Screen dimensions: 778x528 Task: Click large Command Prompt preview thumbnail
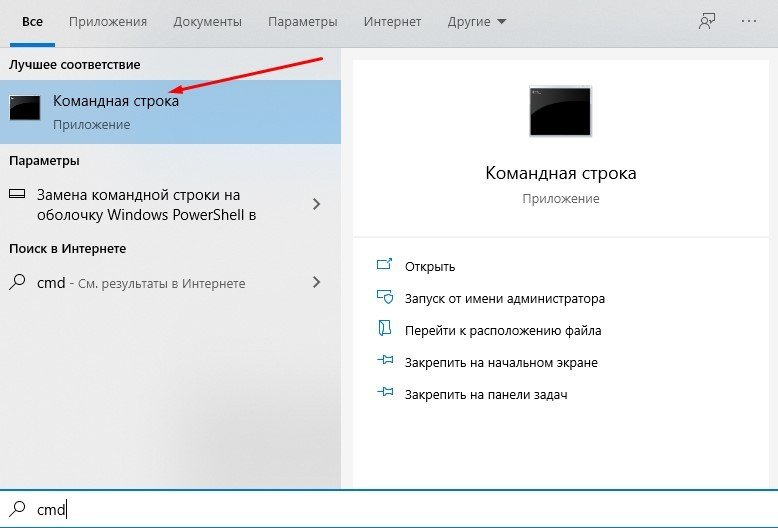coord(560,111)
